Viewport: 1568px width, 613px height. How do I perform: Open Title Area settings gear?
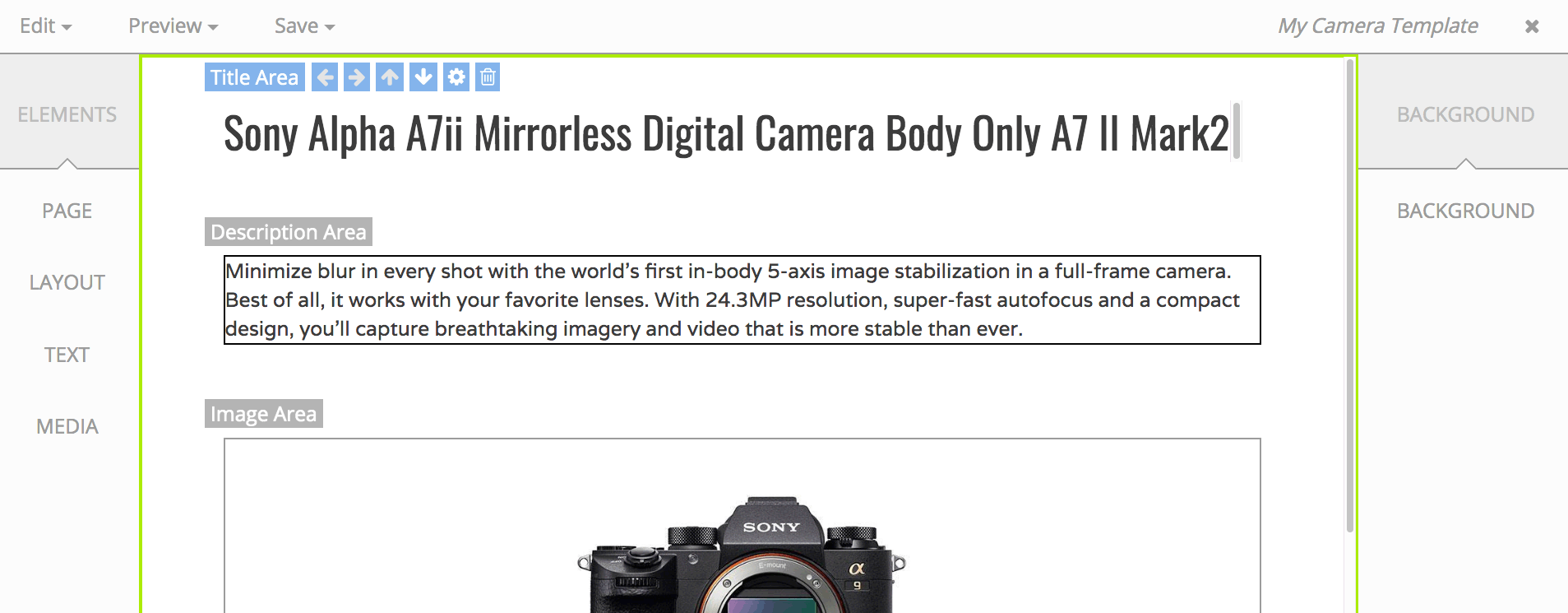tap(456, 77)
